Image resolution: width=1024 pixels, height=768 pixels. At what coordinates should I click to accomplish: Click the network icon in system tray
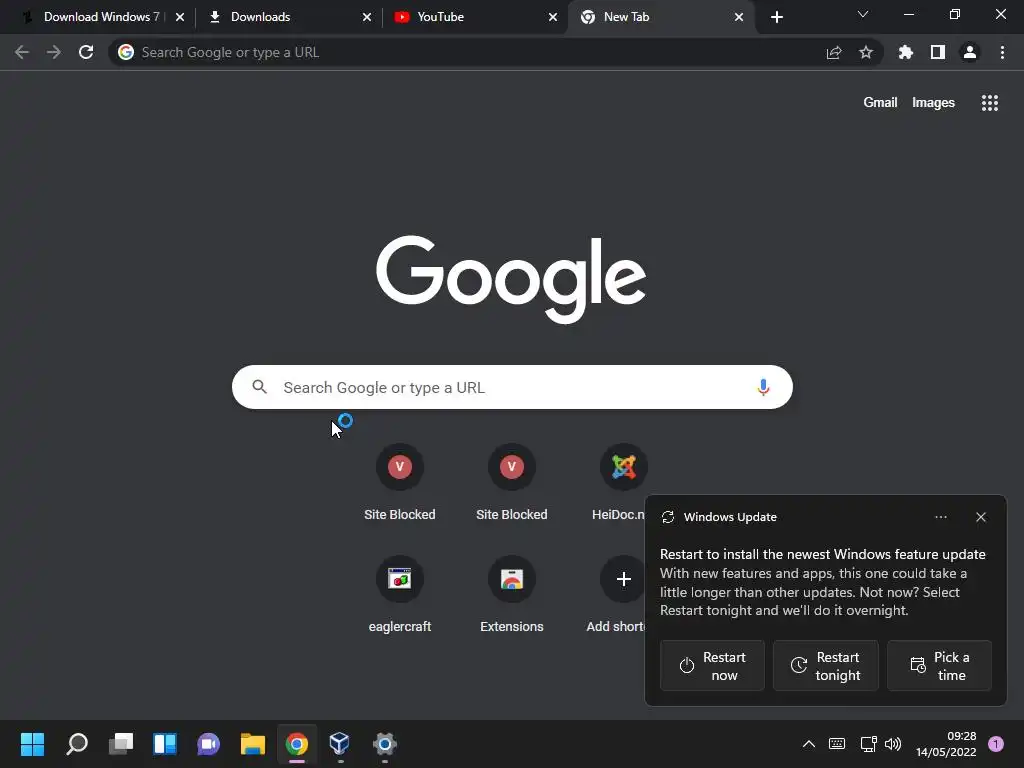(868, 744)
